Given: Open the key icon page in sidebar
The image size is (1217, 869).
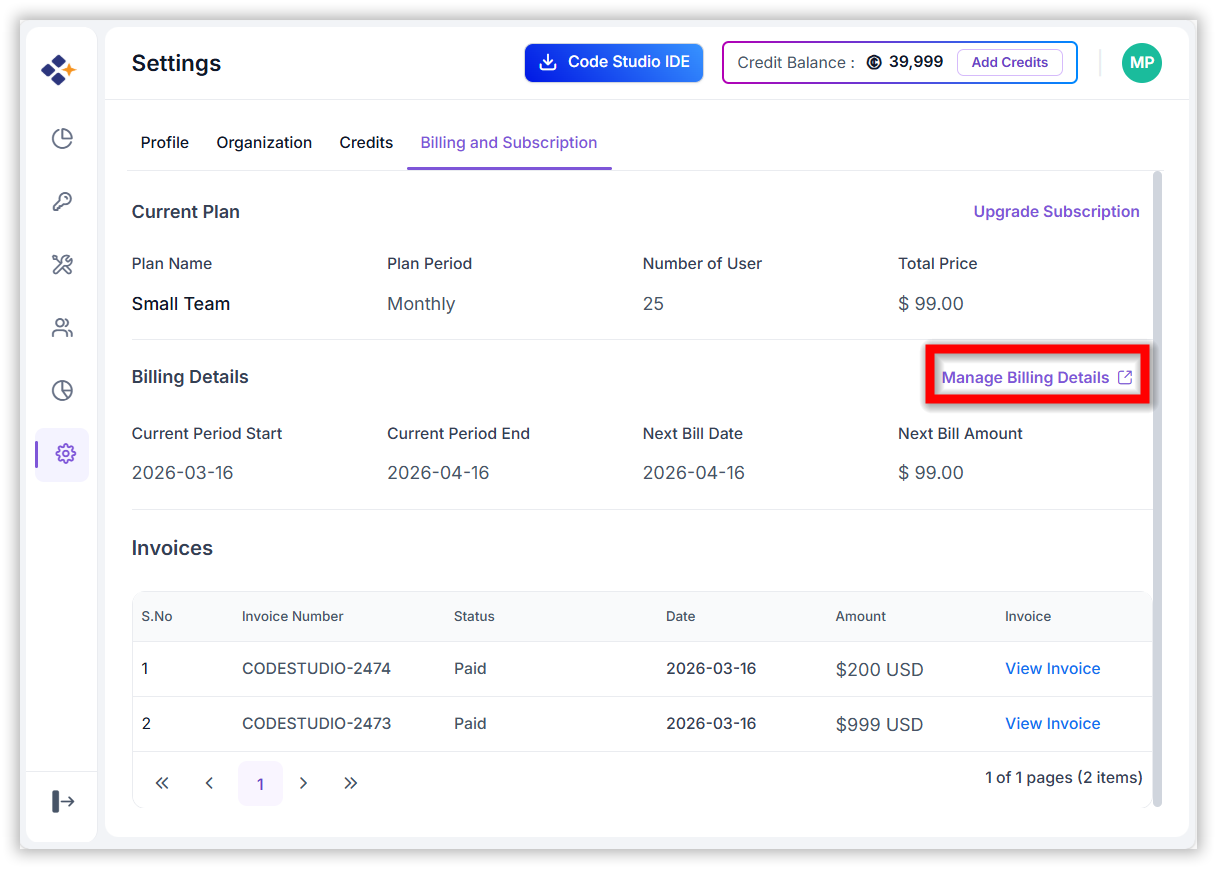Looking at the screenshot, I should coord(62,202).
